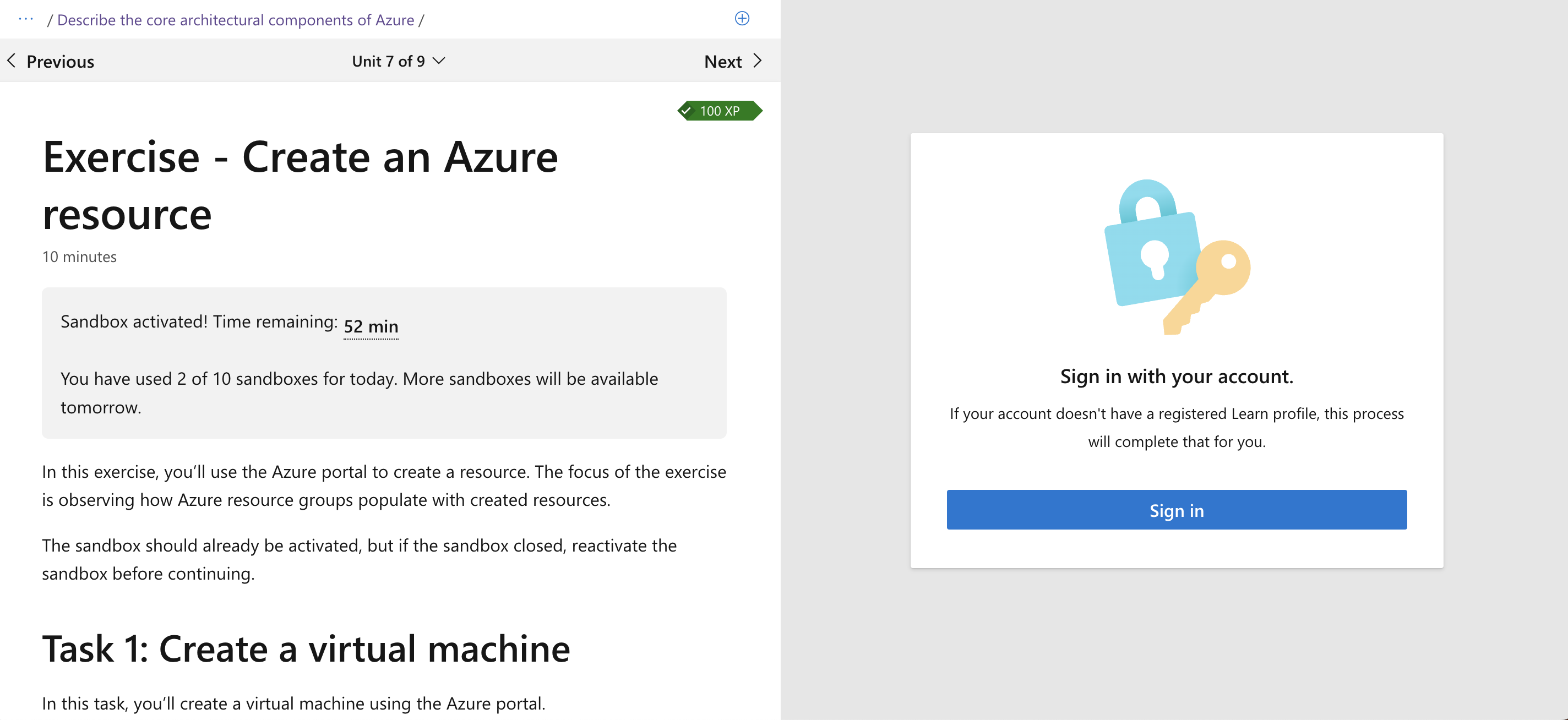Go to the Previous unit

point(51,61)
